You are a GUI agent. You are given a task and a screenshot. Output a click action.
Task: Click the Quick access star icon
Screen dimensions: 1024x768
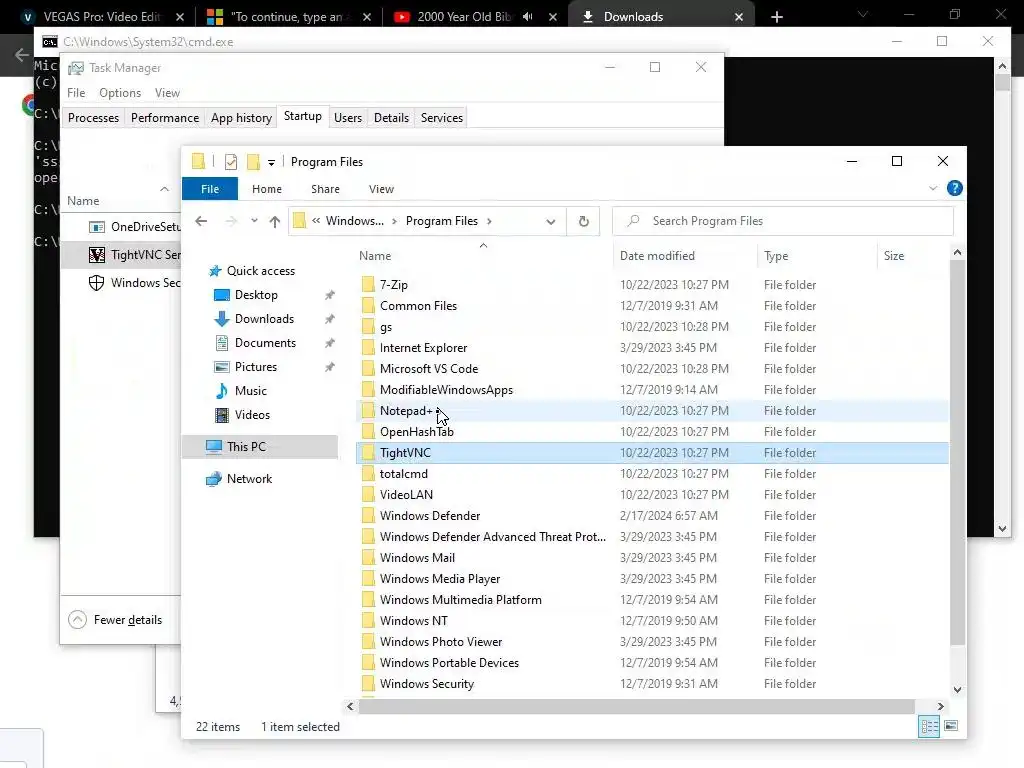[215, 271]
